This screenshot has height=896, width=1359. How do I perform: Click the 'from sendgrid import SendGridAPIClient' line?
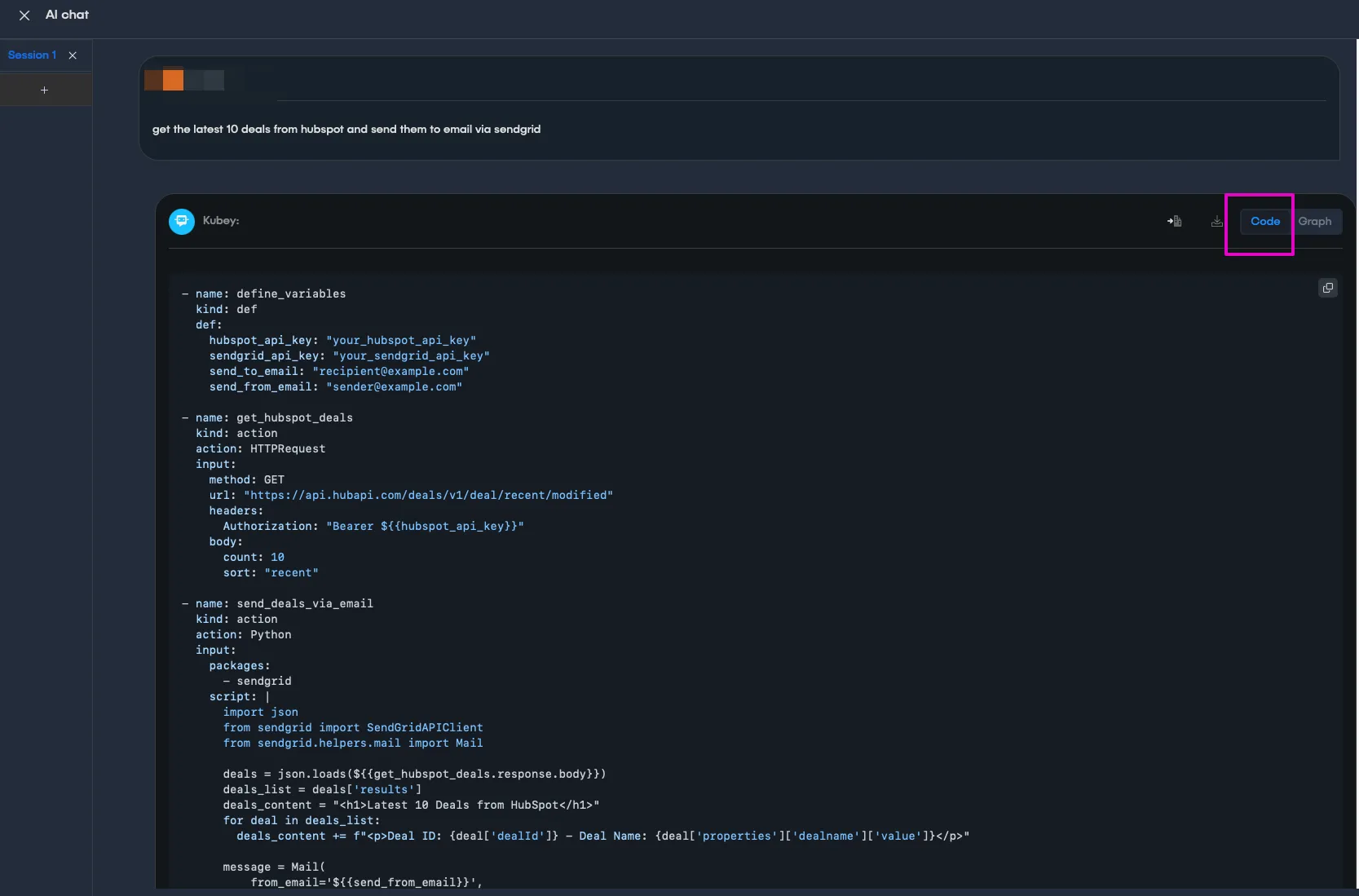(x=353, y=727)
